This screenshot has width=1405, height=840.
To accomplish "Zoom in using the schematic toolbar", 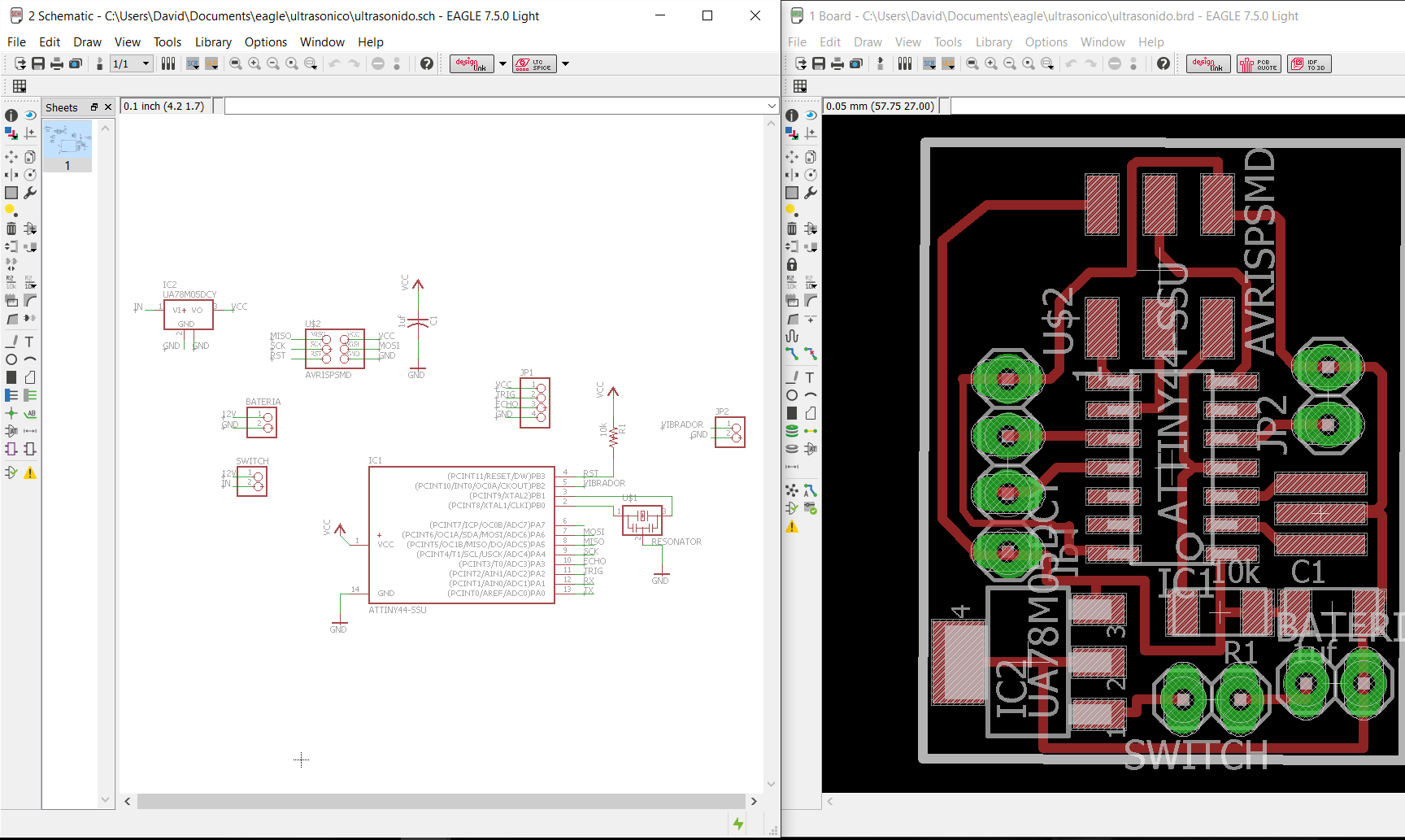I will pos(254,63).
